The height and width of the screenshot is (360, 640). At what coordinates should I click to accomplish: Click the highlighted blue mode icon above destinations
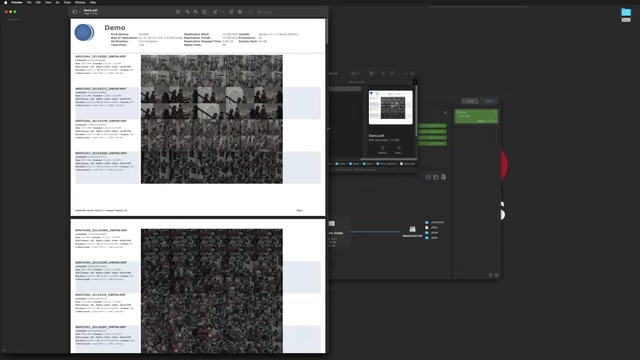click(x=428, y=177)
